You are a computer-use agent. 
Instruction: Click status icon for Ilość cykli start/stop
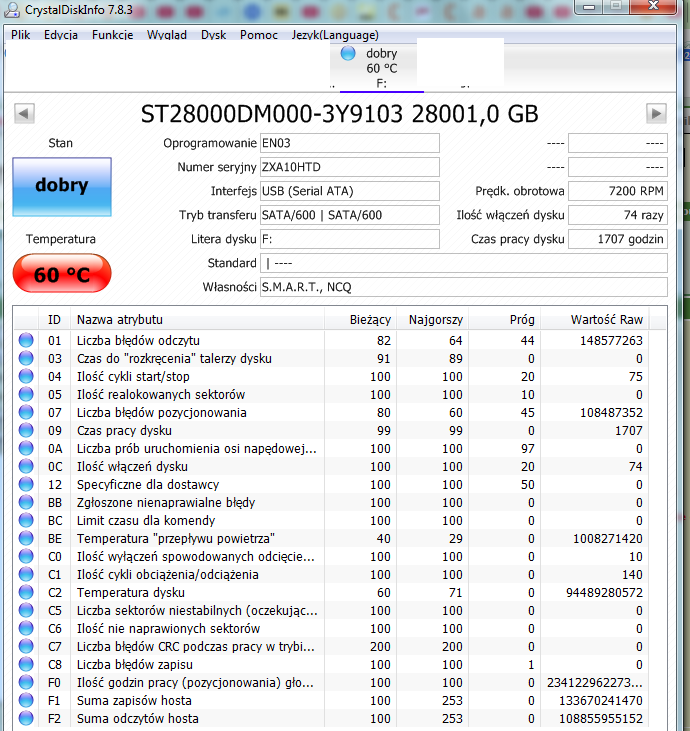[x=26, y=376]
